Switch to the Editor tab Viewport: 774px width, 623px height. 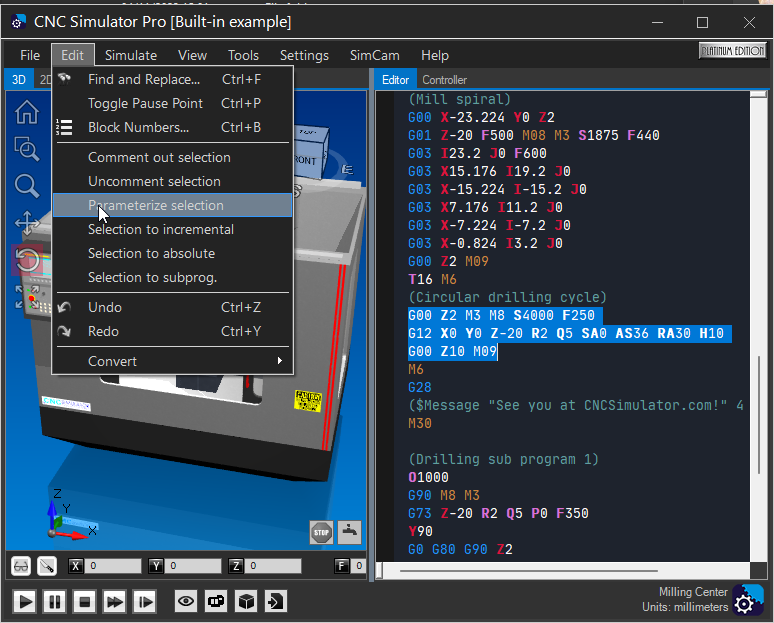(x=395, y=80)
